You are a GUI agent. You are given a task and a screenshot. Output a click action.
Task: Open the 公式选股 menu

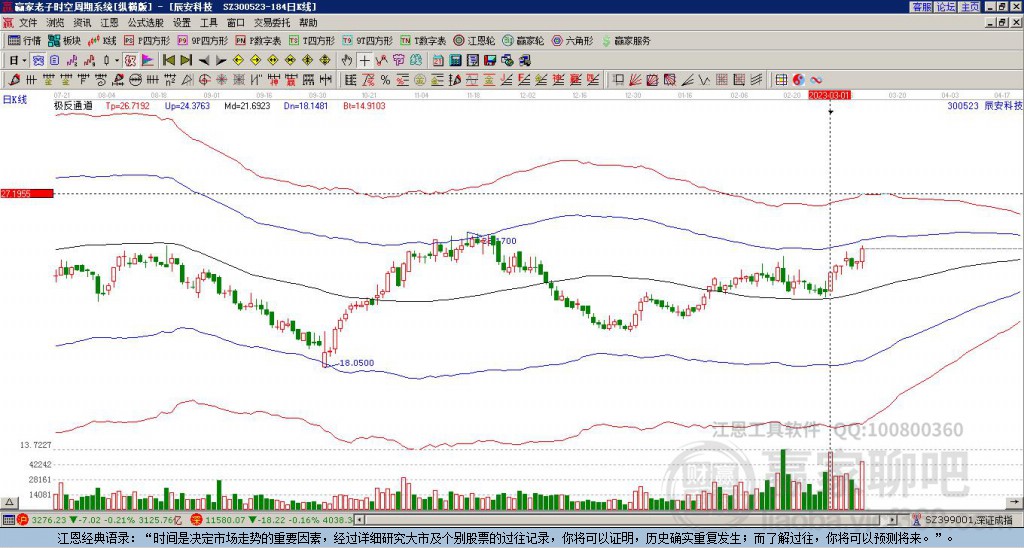146,23
